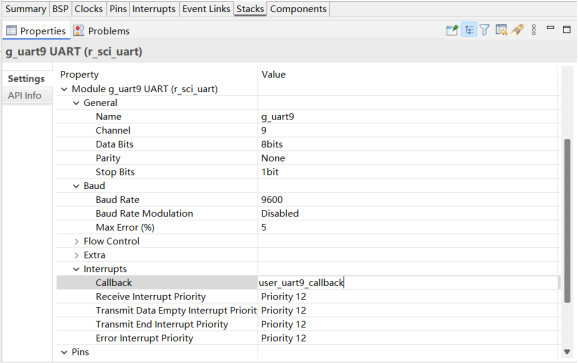Select the Channel property label

[x=113, y=130]
